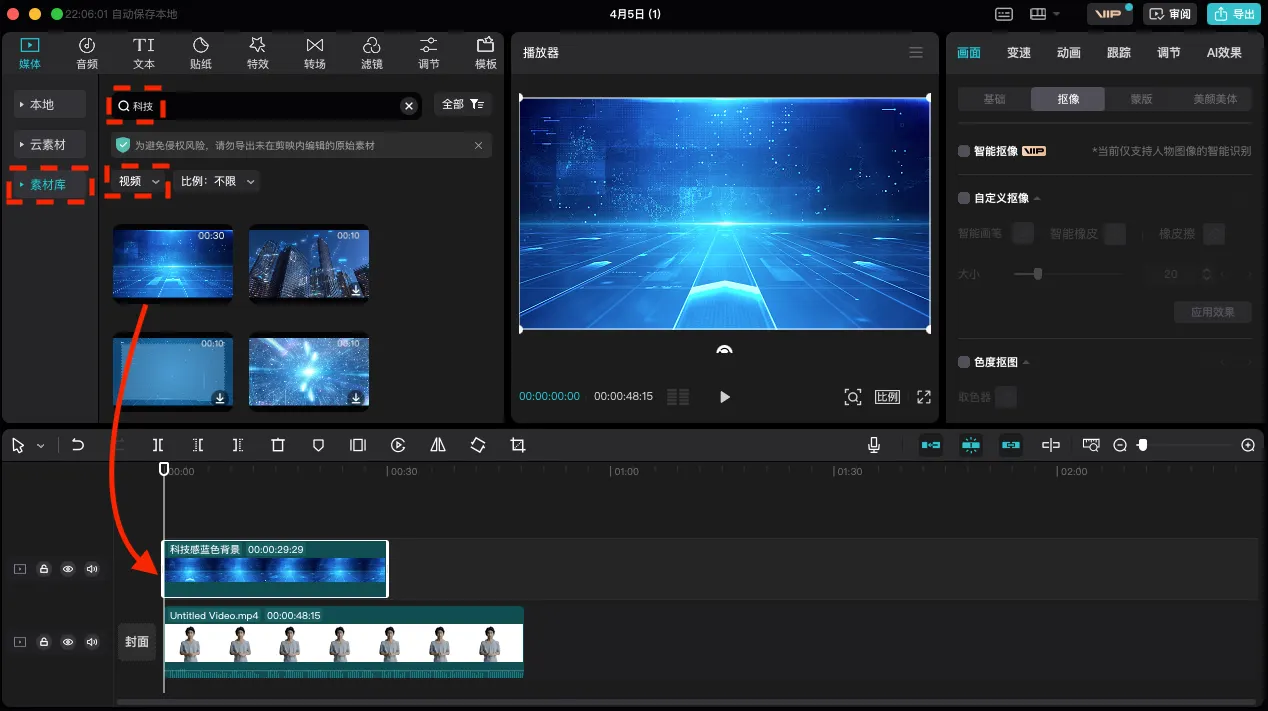1268x711 pixels.
Task: Switch to the 跟踪 tracking tab
Action: click(x=1119, y=53)
